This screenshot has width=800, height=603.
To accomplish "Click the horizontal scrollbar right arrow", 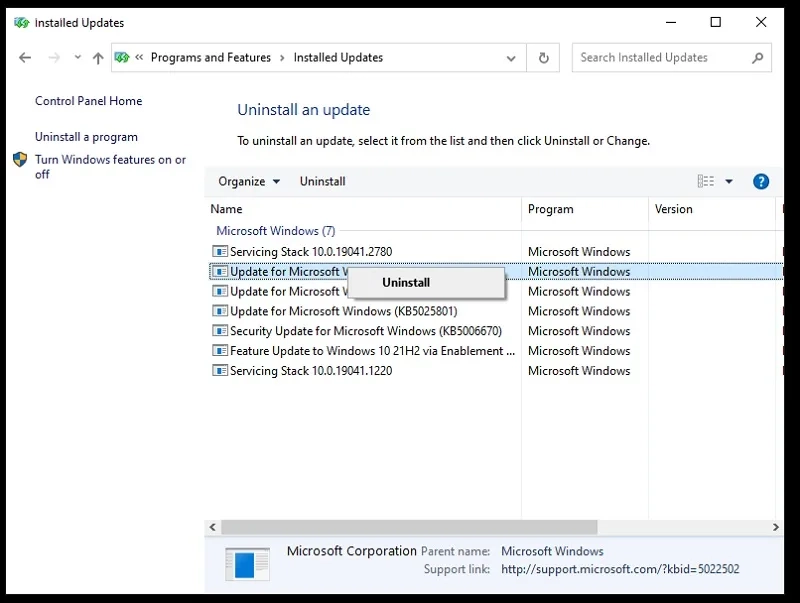I will 776,527.
